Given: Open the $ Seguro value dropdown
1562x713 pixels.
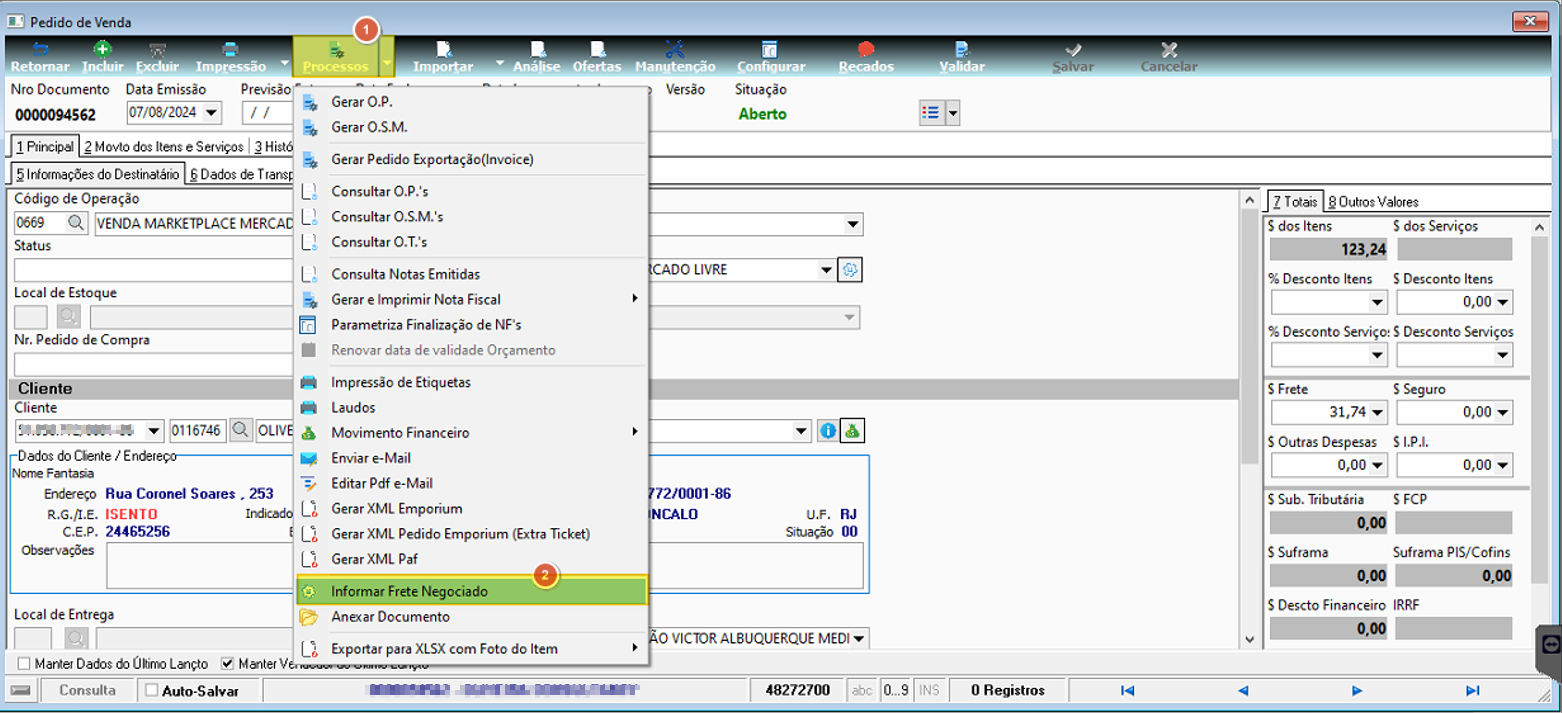Looking at the screenshot, I should click(x=1503, y=412).
